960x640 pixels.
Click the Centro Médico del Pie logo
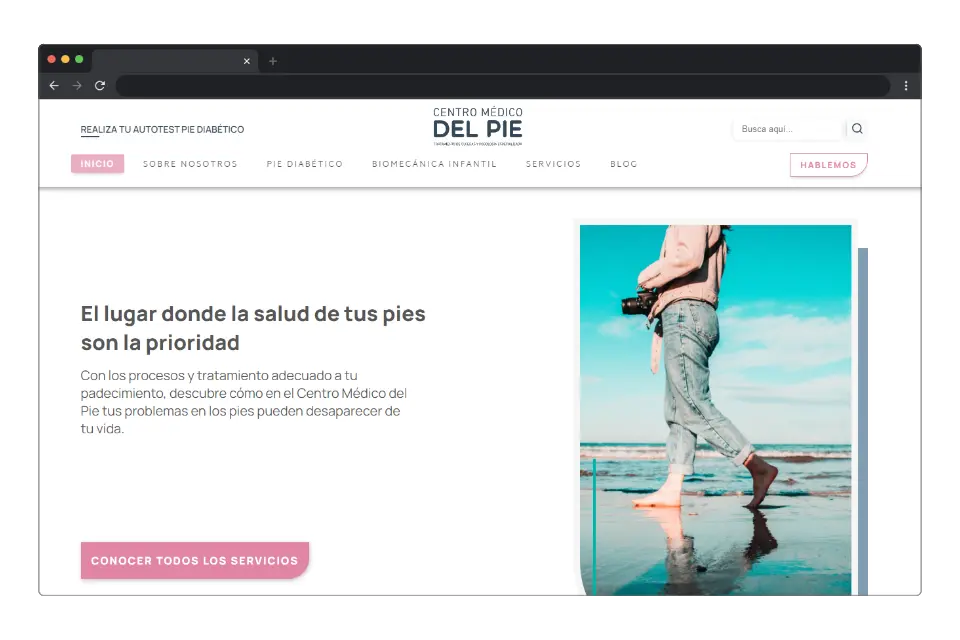(x=478, y=127)
